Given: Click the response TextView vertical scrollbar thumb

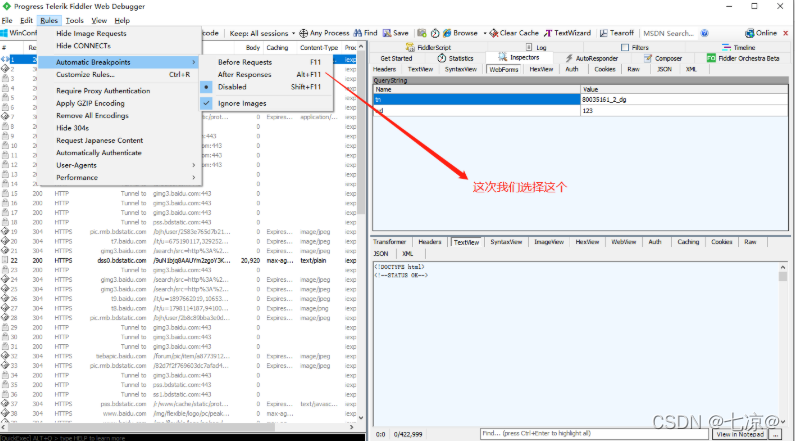Looking at the screenshot, I should [x=783, y=276].
